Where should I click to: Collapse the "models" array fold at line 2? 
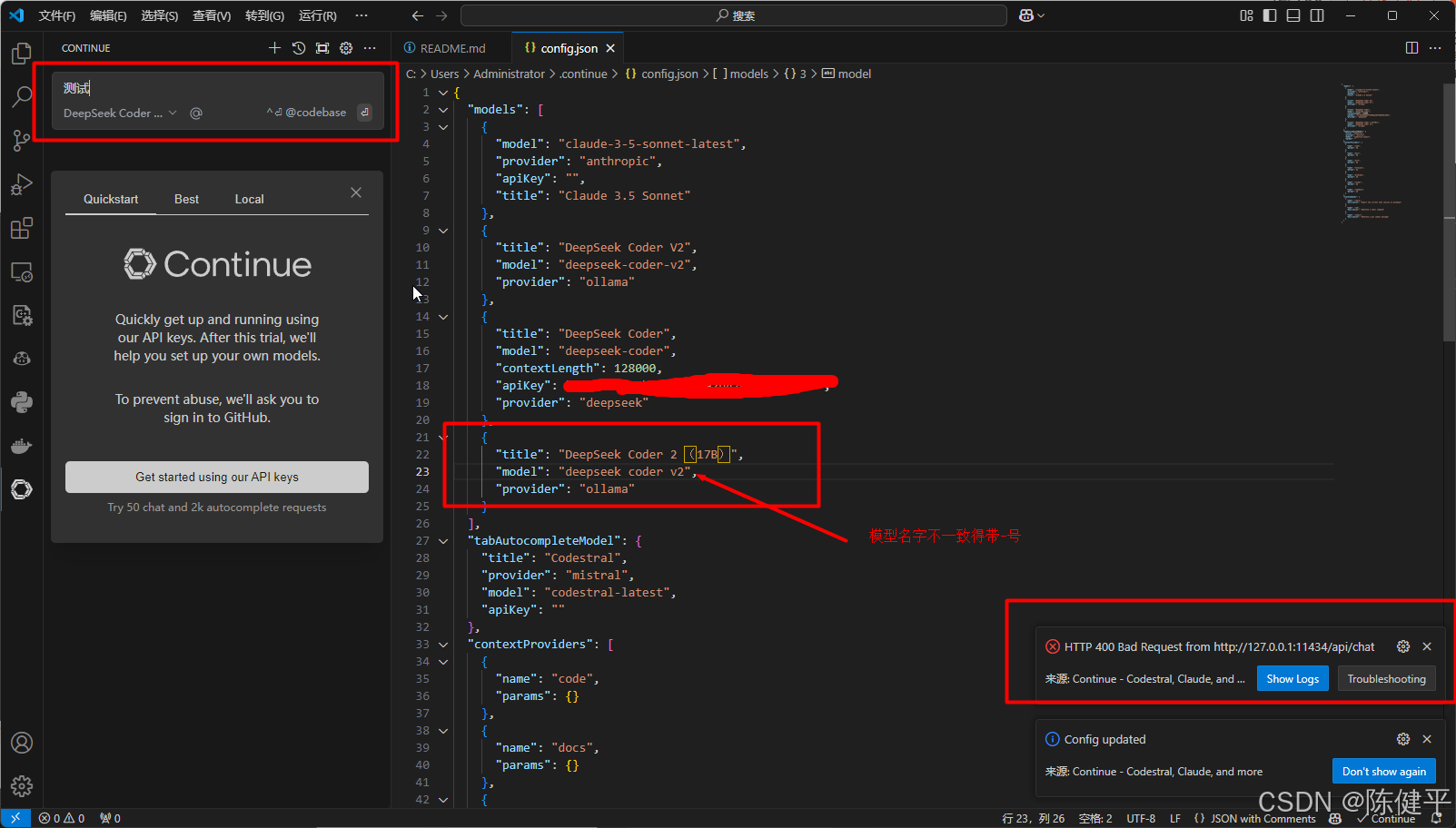(443, 110)
